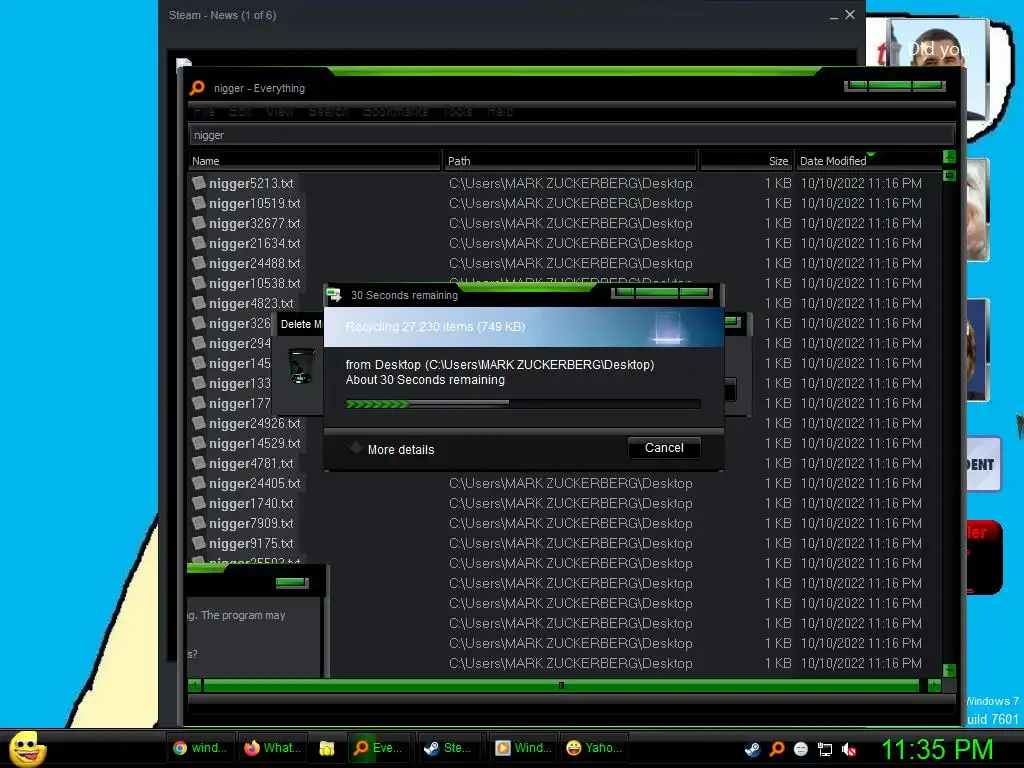This screenshot has height=768, width=1024.
Task: Switch to Firefox taskbar item
Action: pyautogui.click(x=272, y=748)
